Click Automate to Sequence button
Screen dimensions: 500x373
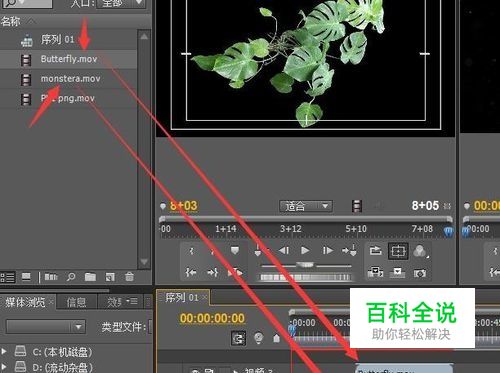51,277
